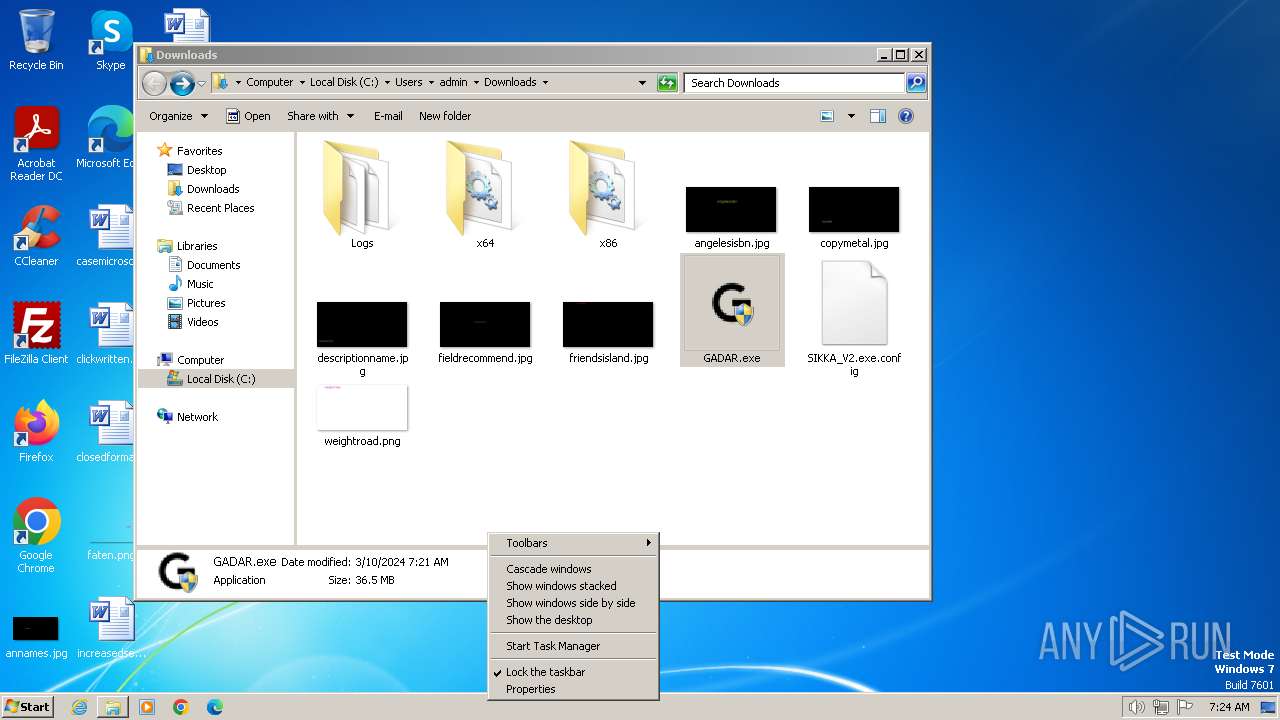
Task: Click the refresh address button
Action: [667, 83]
